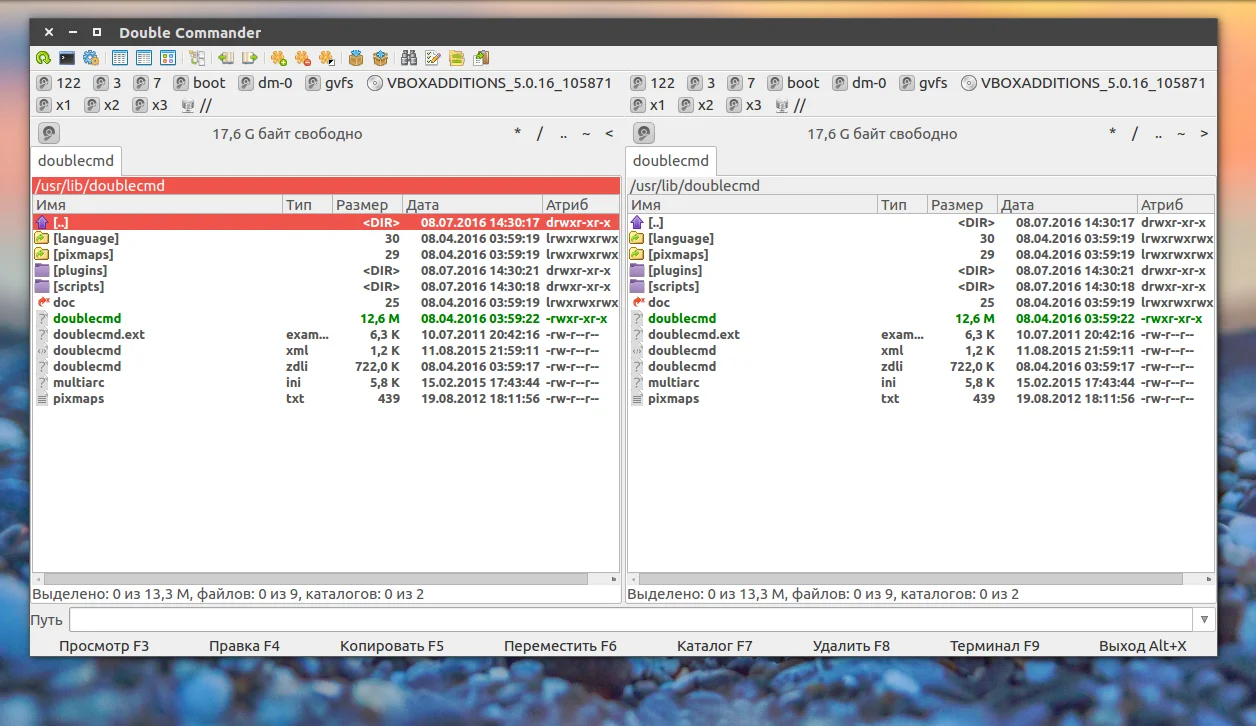Select the doublecmd tab in the left panel
The image size is (1256, 726).
click(x=76, y=160)
